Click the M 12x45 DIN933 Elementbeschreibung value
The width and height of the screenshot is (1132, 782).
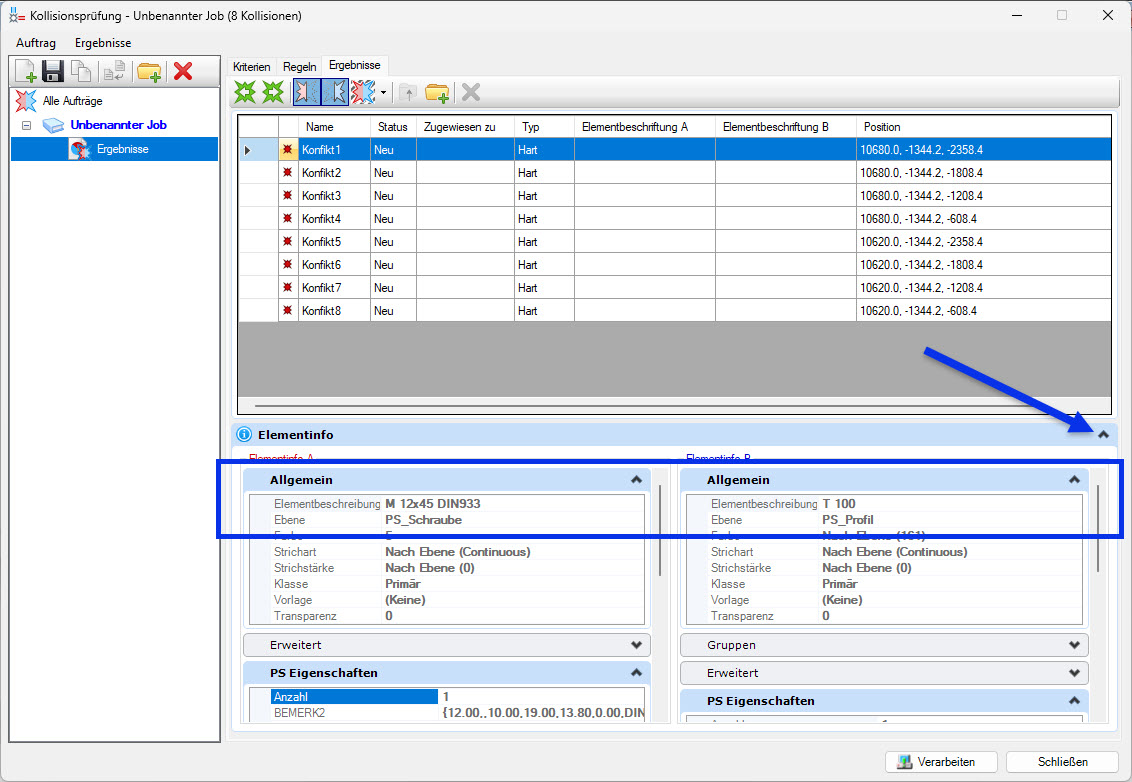tap(433, 503)
